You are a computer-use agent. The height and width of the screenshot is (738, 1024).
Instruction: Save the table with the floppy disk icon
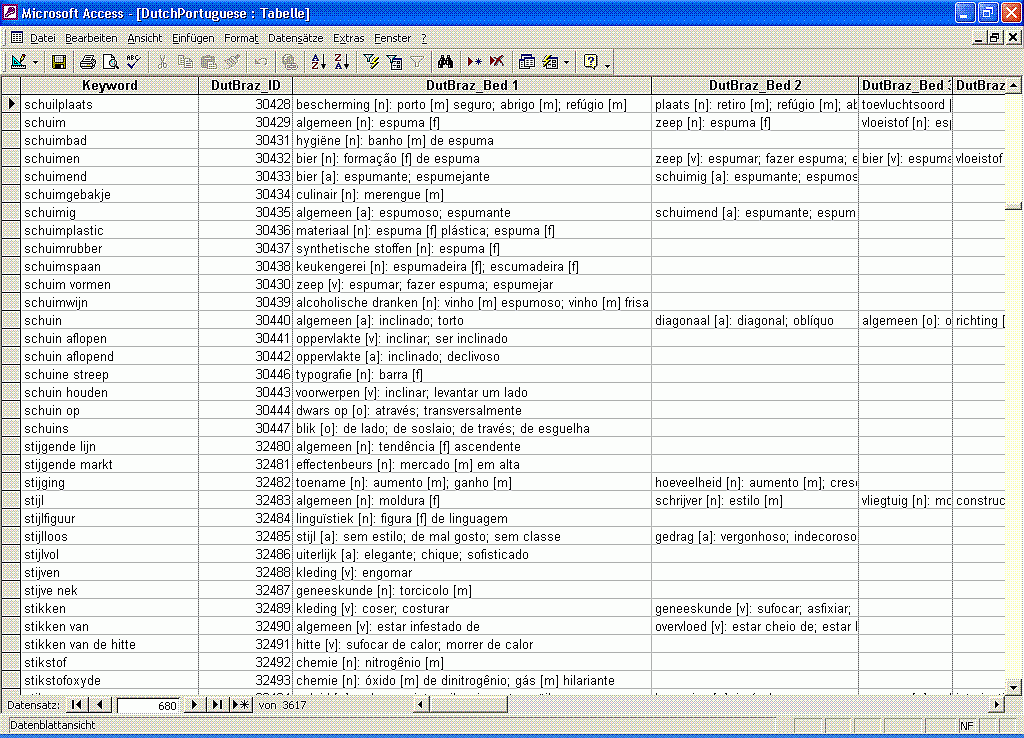pyautogui.click(x=59, y=62)
